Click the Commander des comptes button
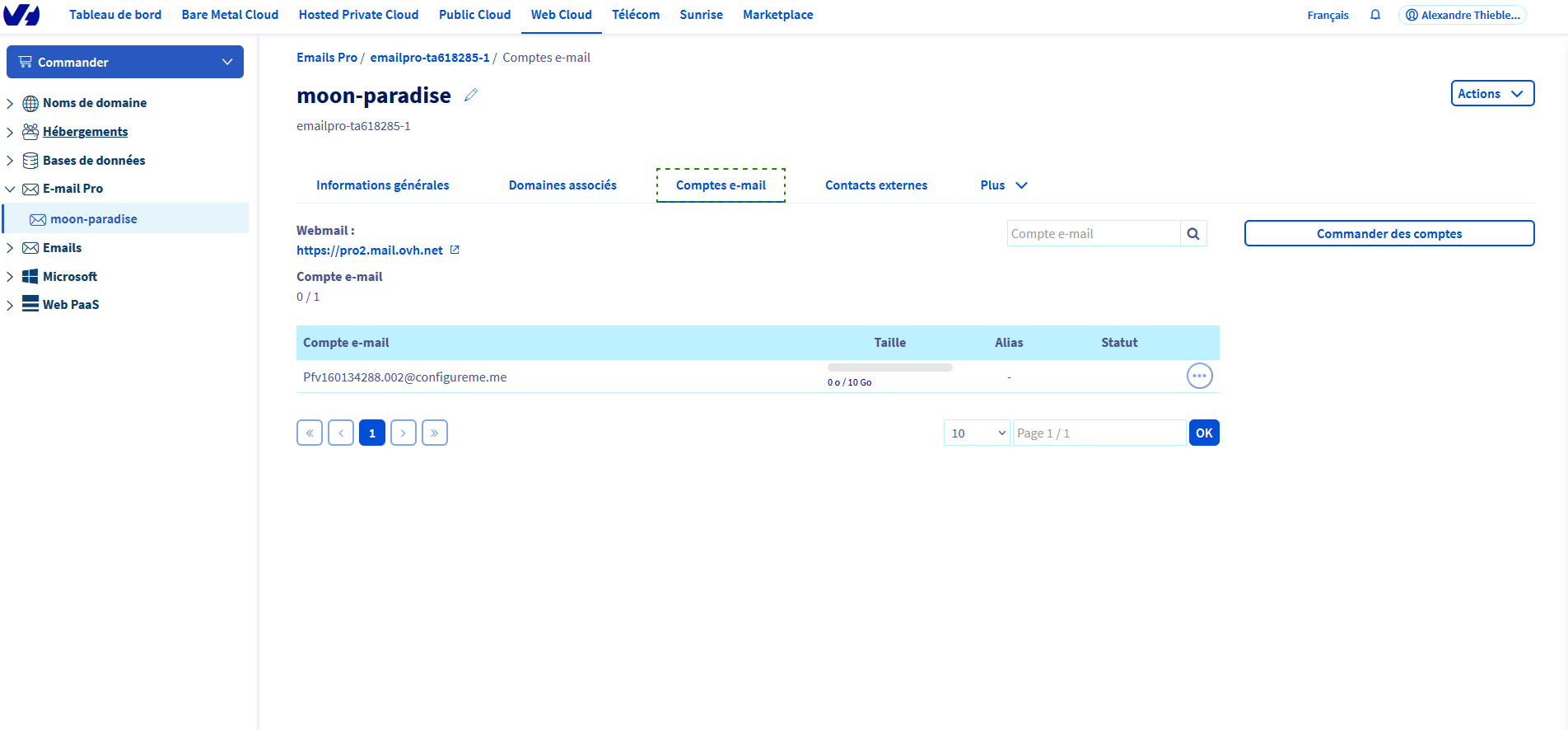Screen dimensions: 1568x730 [1388, 234]
